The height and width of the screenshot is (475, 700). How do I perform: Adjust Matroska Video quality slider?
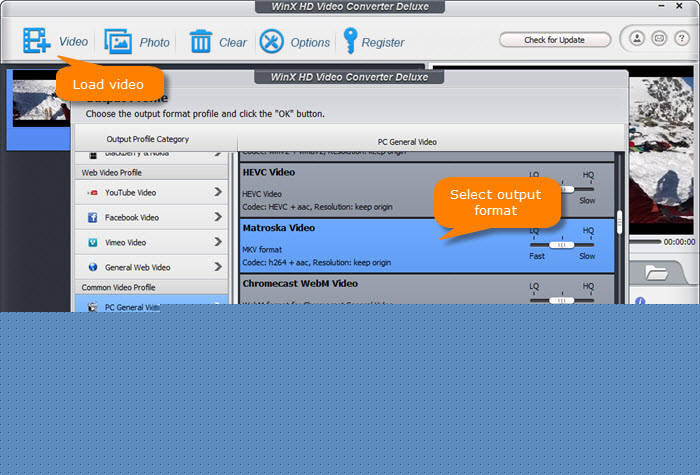(x=562, y=245)
